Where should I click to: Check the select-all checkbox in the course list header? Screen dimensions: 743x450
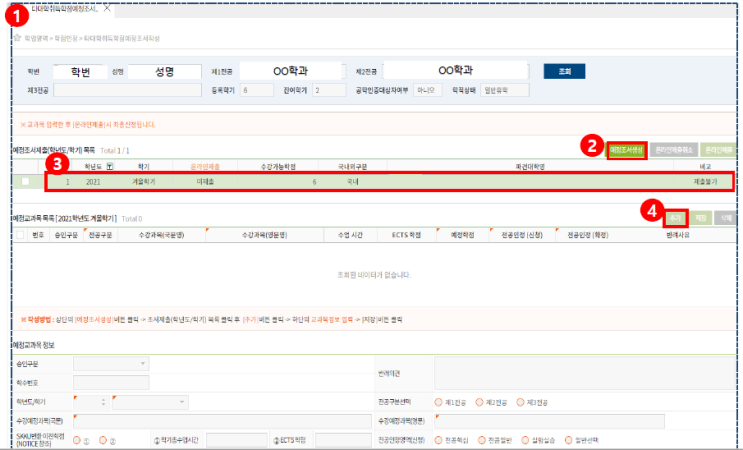[20, 235]
